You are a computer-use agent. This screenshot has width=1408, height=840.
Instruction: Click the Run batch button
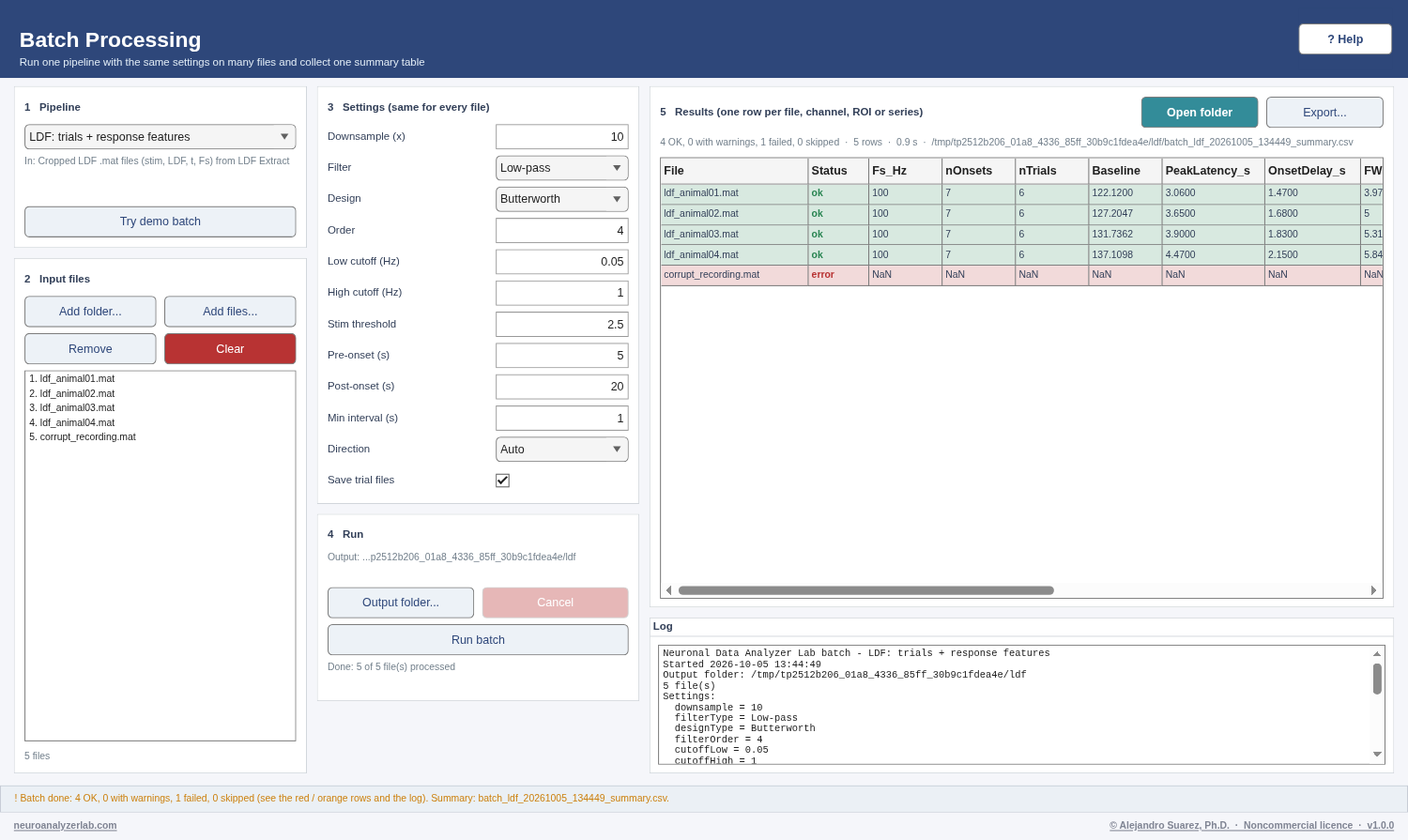tap(478, 640)
